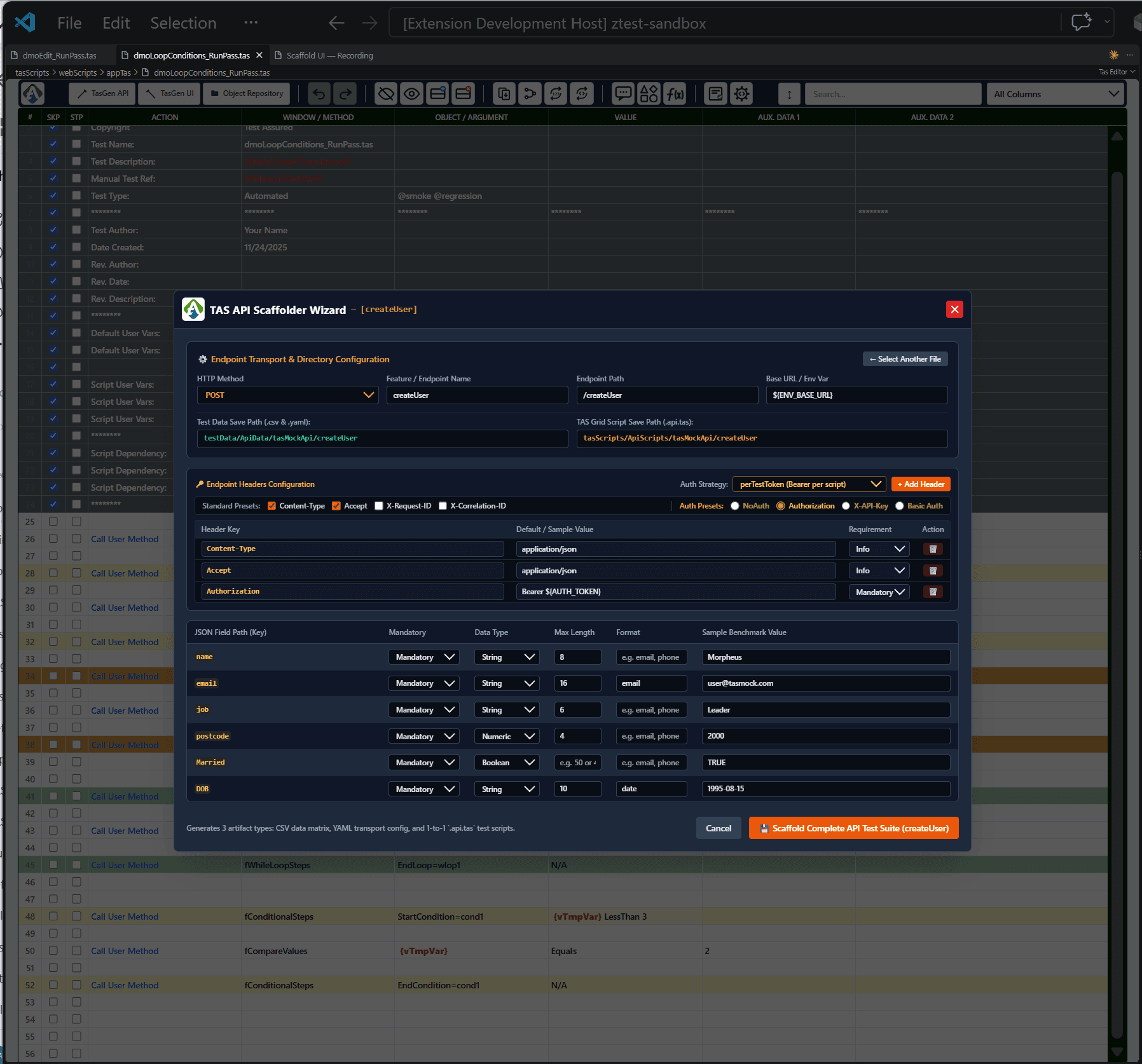Enable the X-Request-ID preset checkbox
Image resolution: width=1142 pixels, height=1064 pixels.
pyautogui.click(x=379, y=506)
